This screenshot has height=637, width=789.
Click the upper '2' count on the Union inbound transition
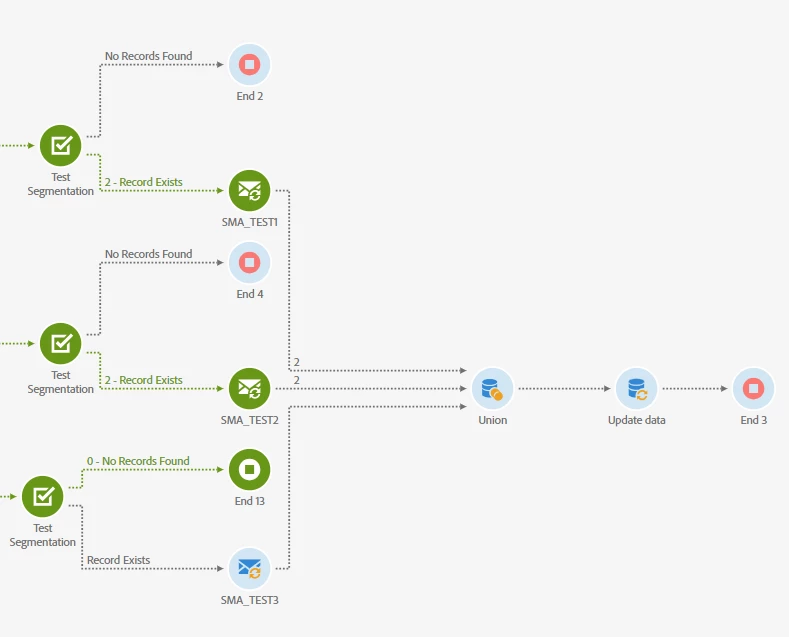[x=297, y=362]
